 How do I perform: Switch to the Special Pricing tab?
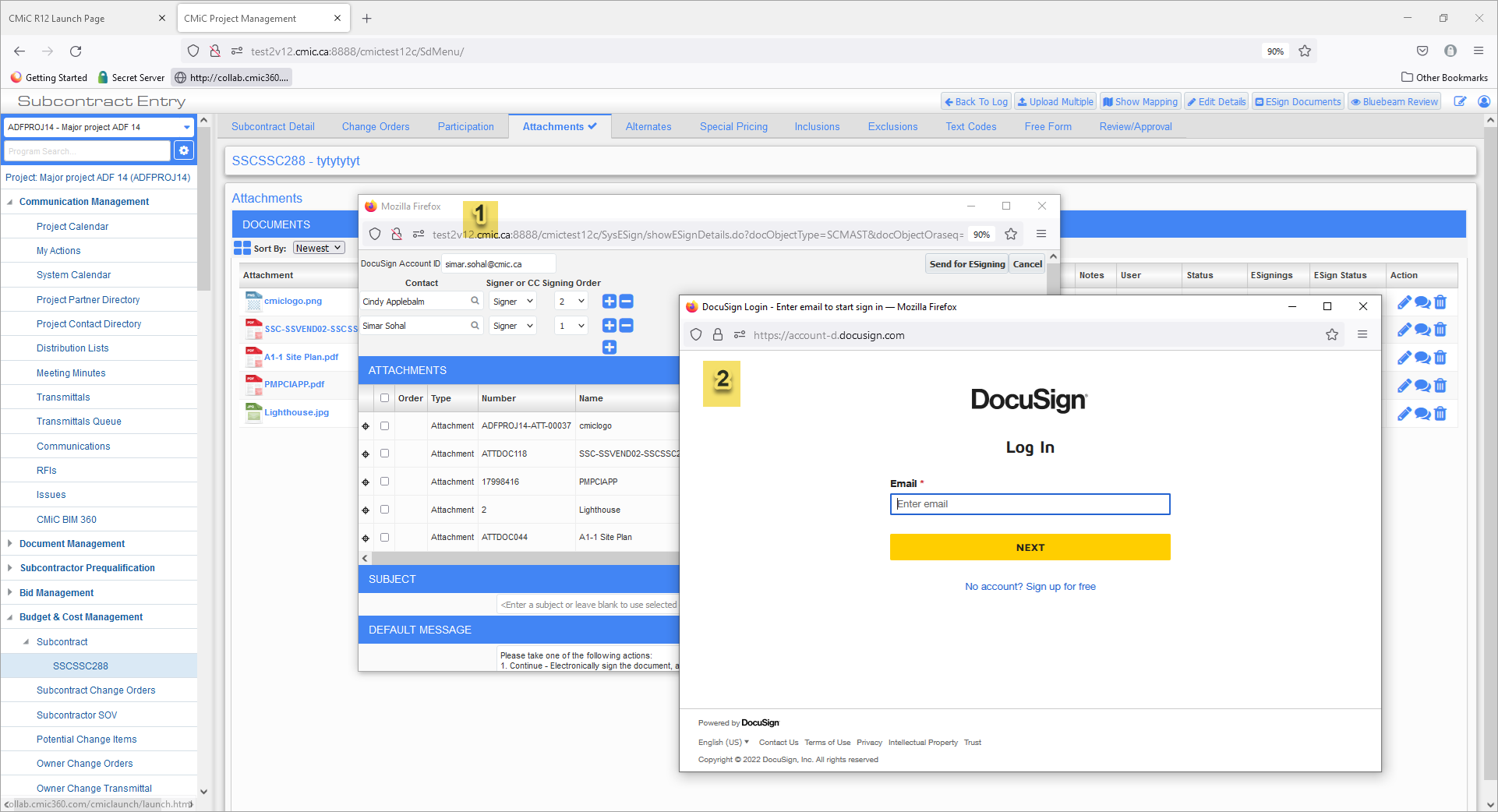[x=733, y=126]
